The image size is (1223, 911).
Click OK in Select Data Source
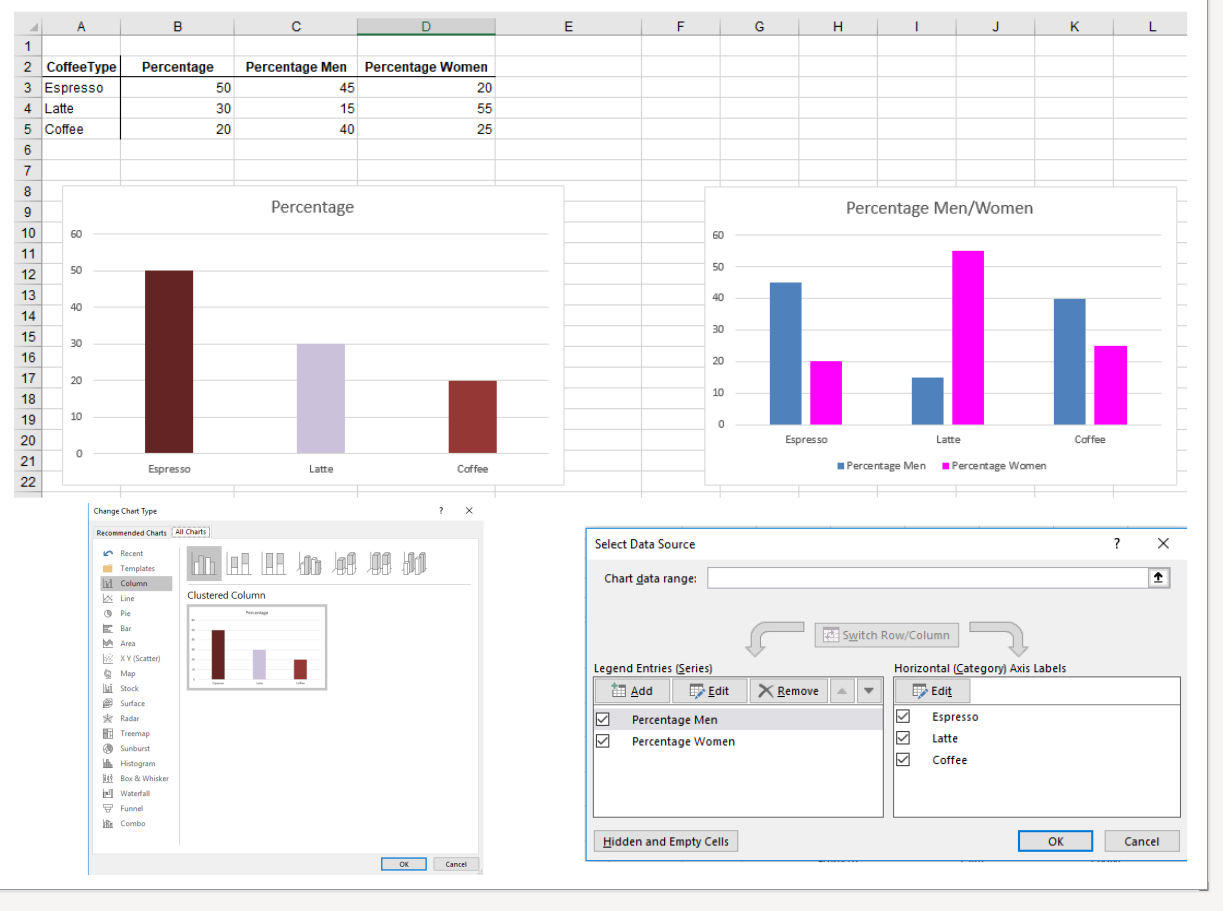tap(1055, 841)
